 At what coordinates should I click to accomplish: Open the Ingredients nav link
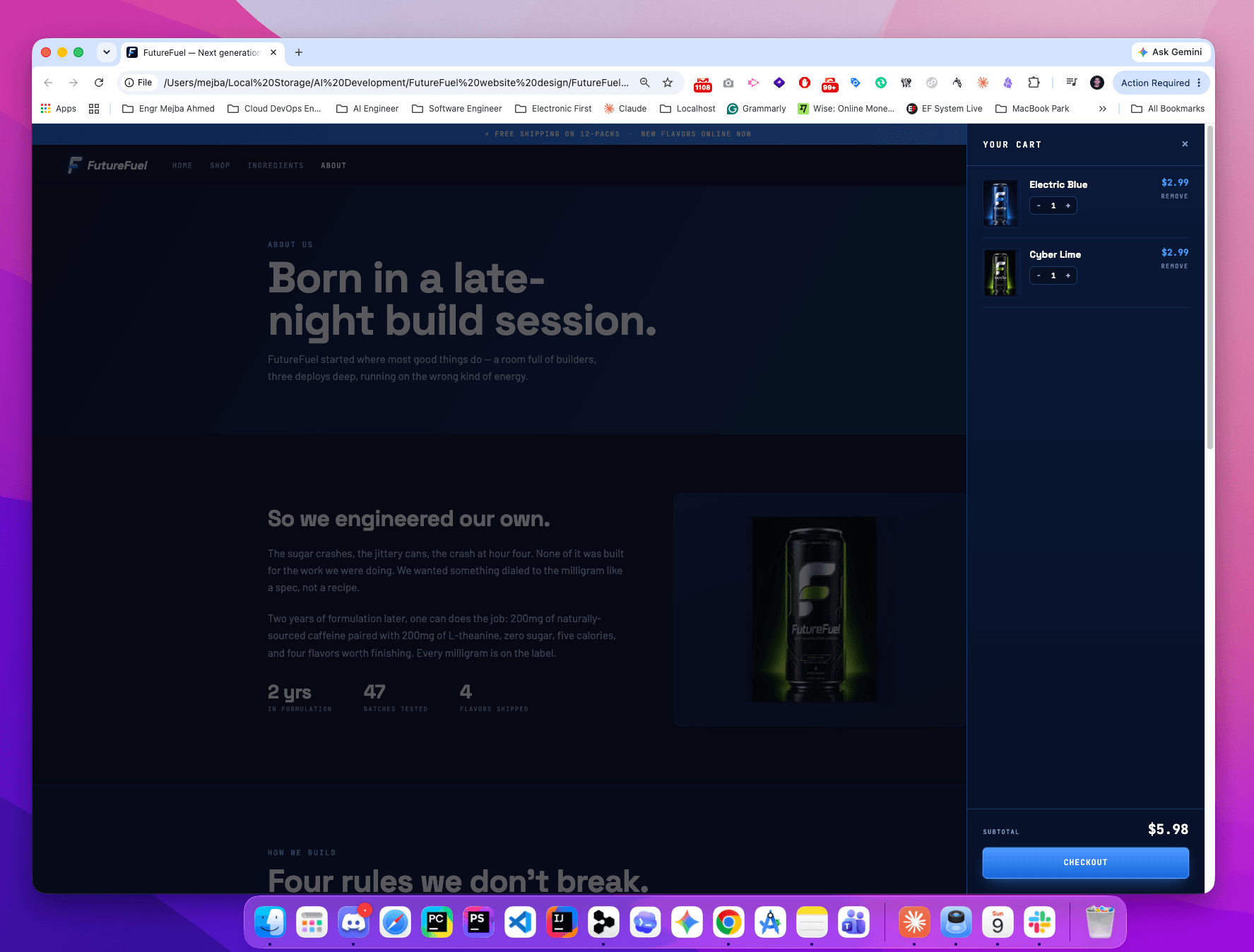tap(276, 165)
